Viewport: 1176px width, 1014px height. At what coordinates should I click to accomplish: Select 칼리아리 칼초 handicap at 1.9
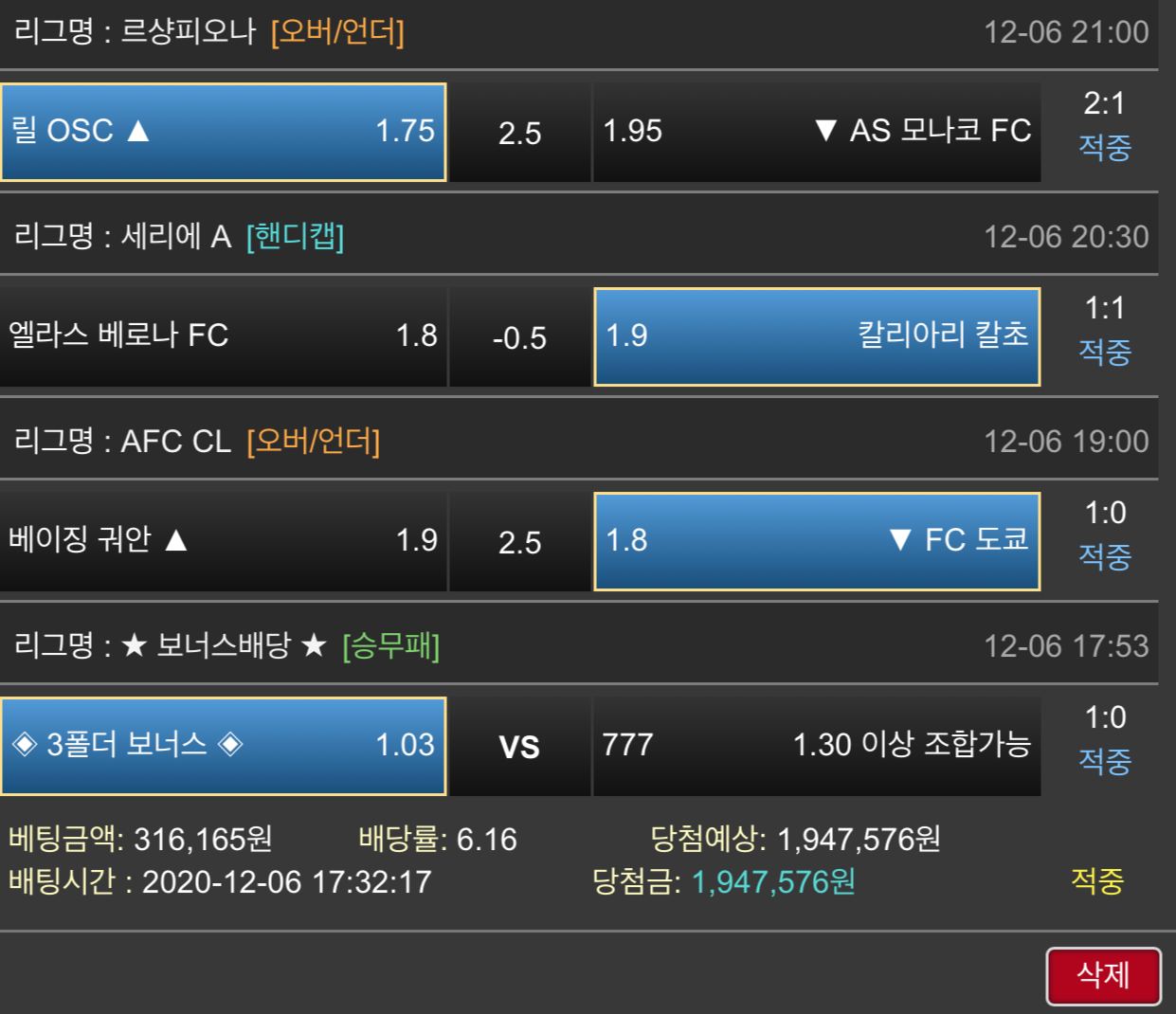(x=817, y=336)
